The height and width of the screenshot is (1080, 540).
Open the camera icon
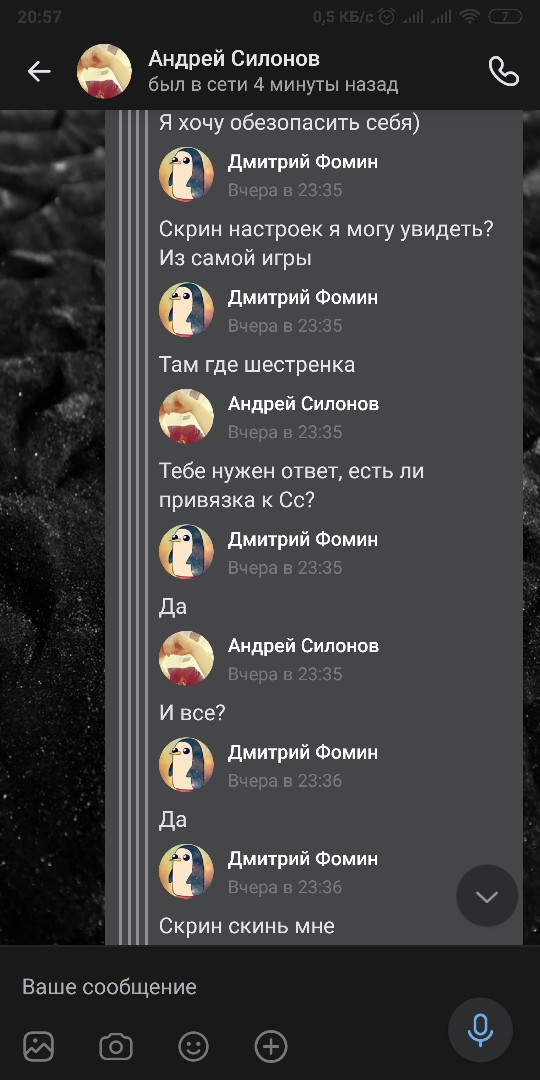coord(116,1047)
